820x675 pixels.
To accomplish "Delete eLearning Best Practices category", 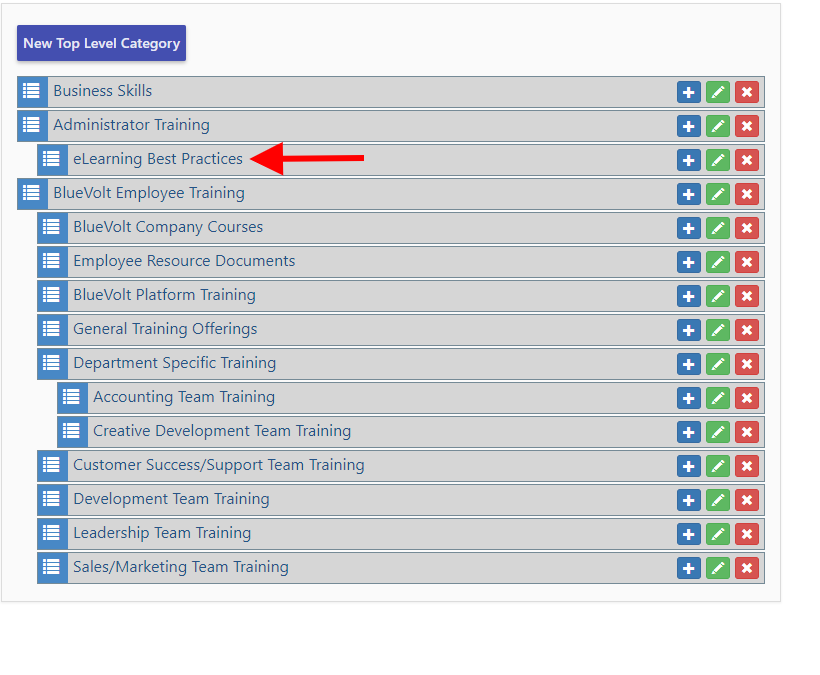I will point(747,160).
